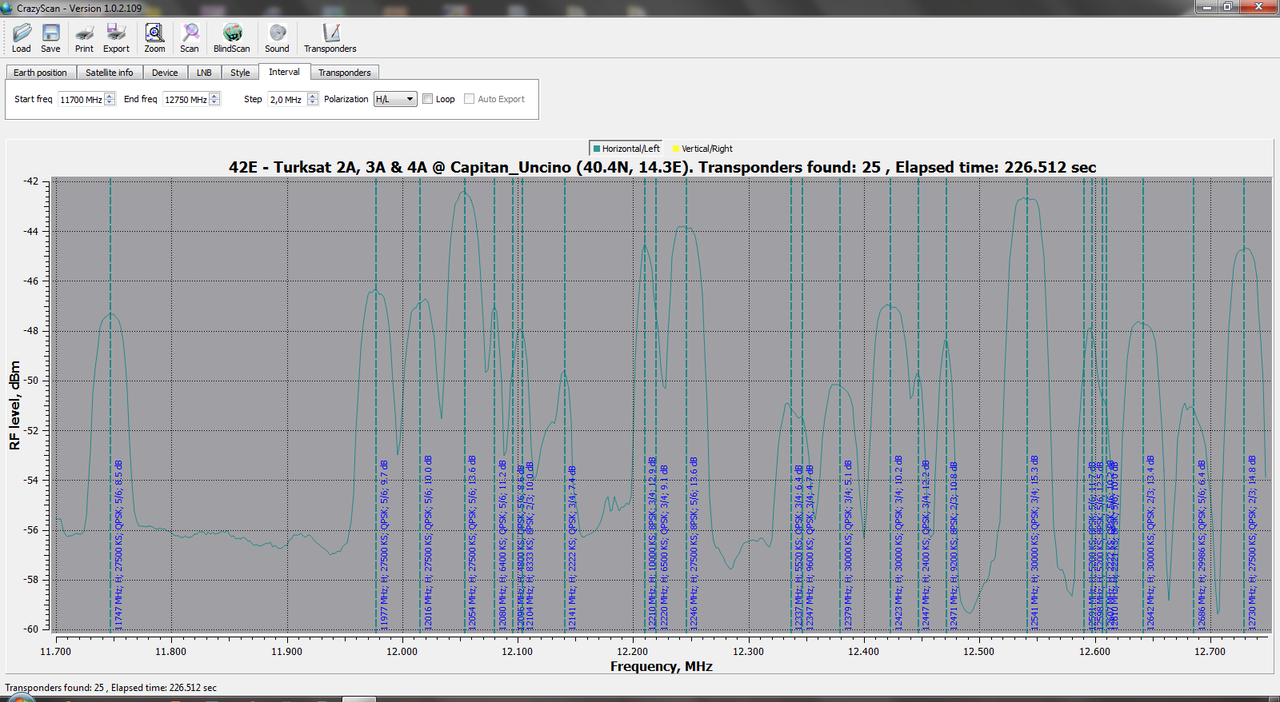Screen dimensions: 1280x702
Task: Click the End freq input field
Action: coord(186,99)
